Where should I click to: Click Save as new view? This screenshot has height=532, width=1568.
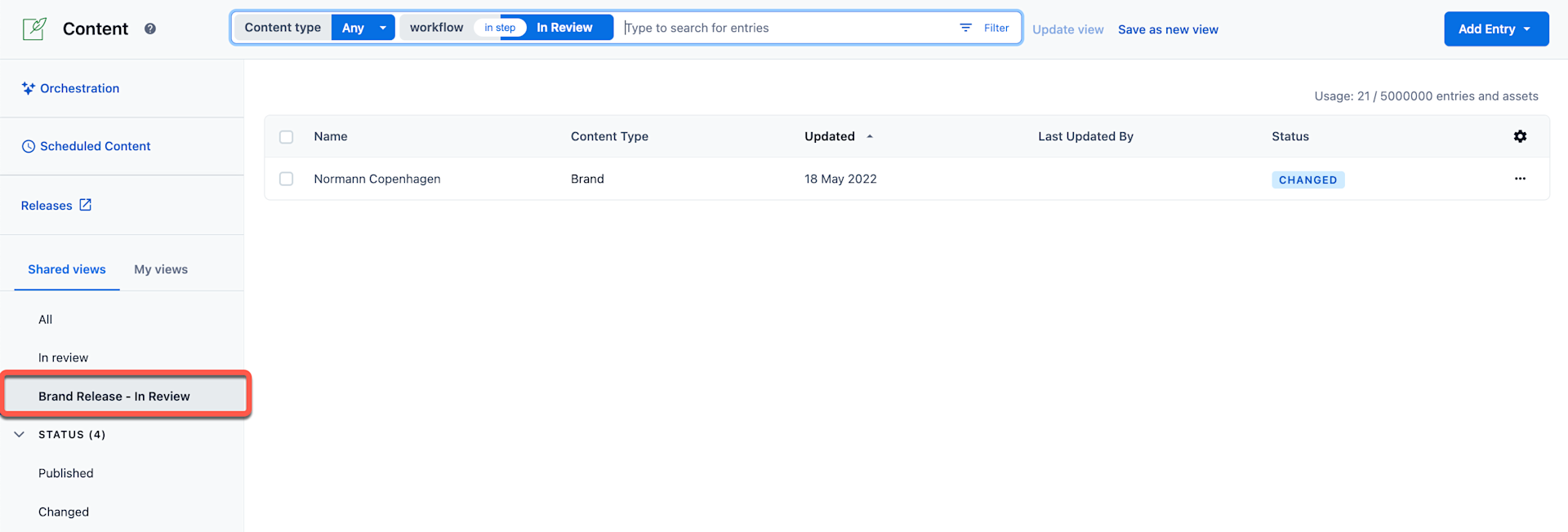[1168, 29]
